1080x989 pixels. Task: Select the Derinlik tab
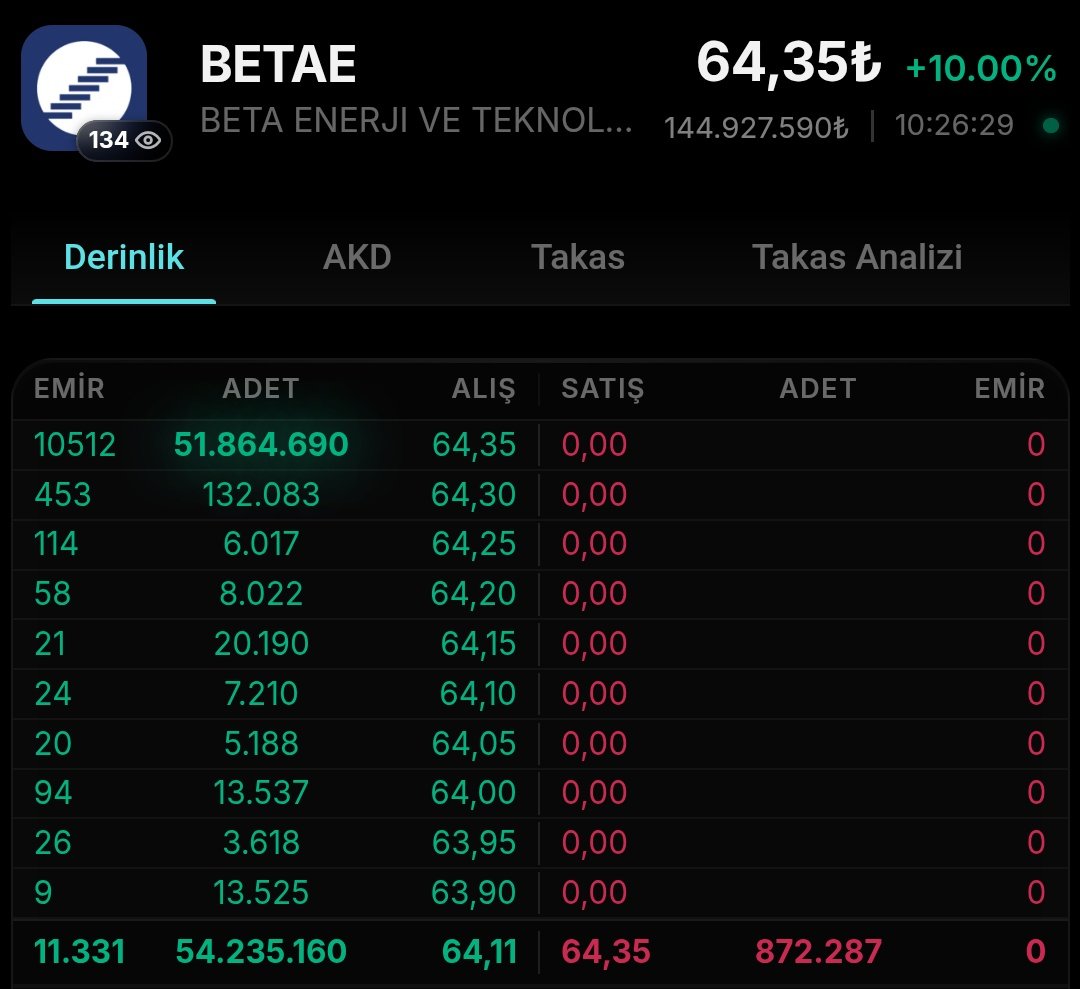(x=124, y=258)
